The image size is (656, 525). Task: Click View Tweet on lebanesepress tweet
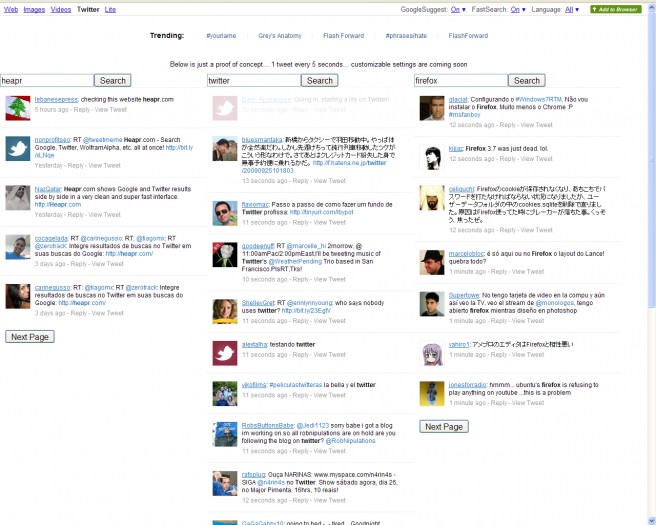click(111, 110)
